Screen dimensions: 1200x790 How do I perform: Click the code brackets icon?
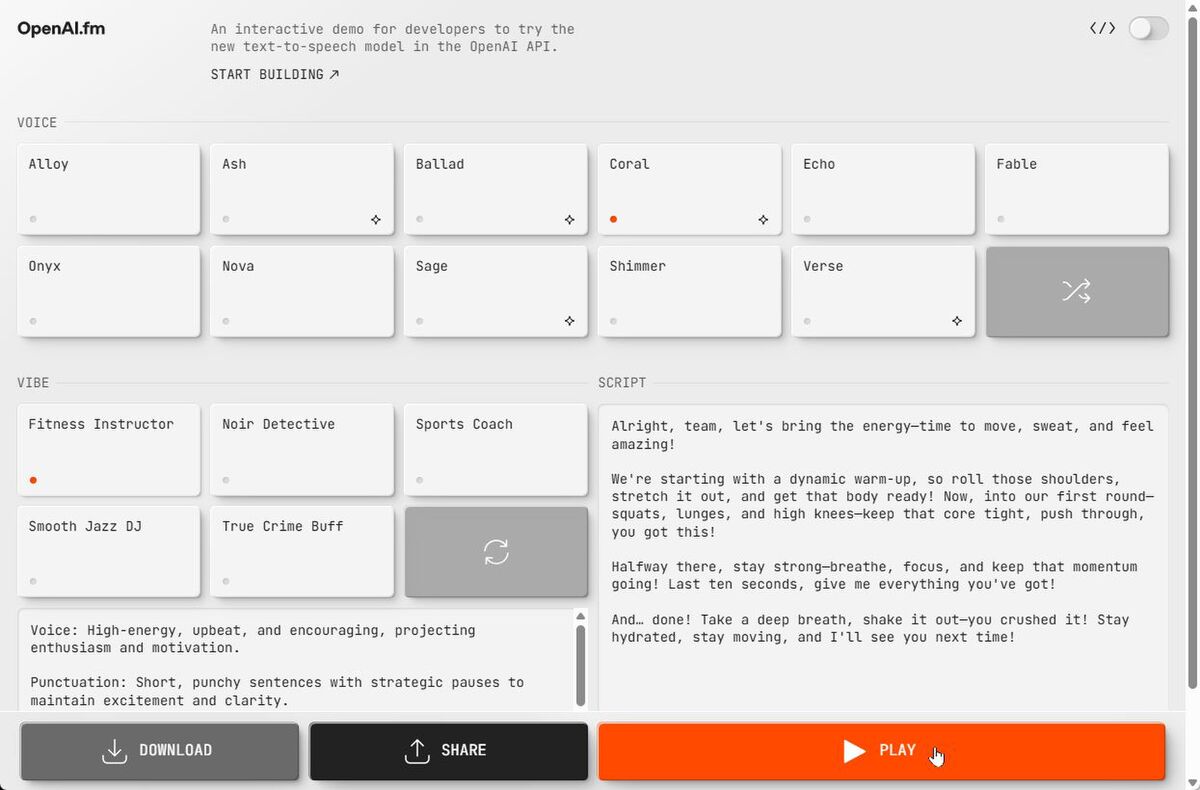[x=1102, y=28]
